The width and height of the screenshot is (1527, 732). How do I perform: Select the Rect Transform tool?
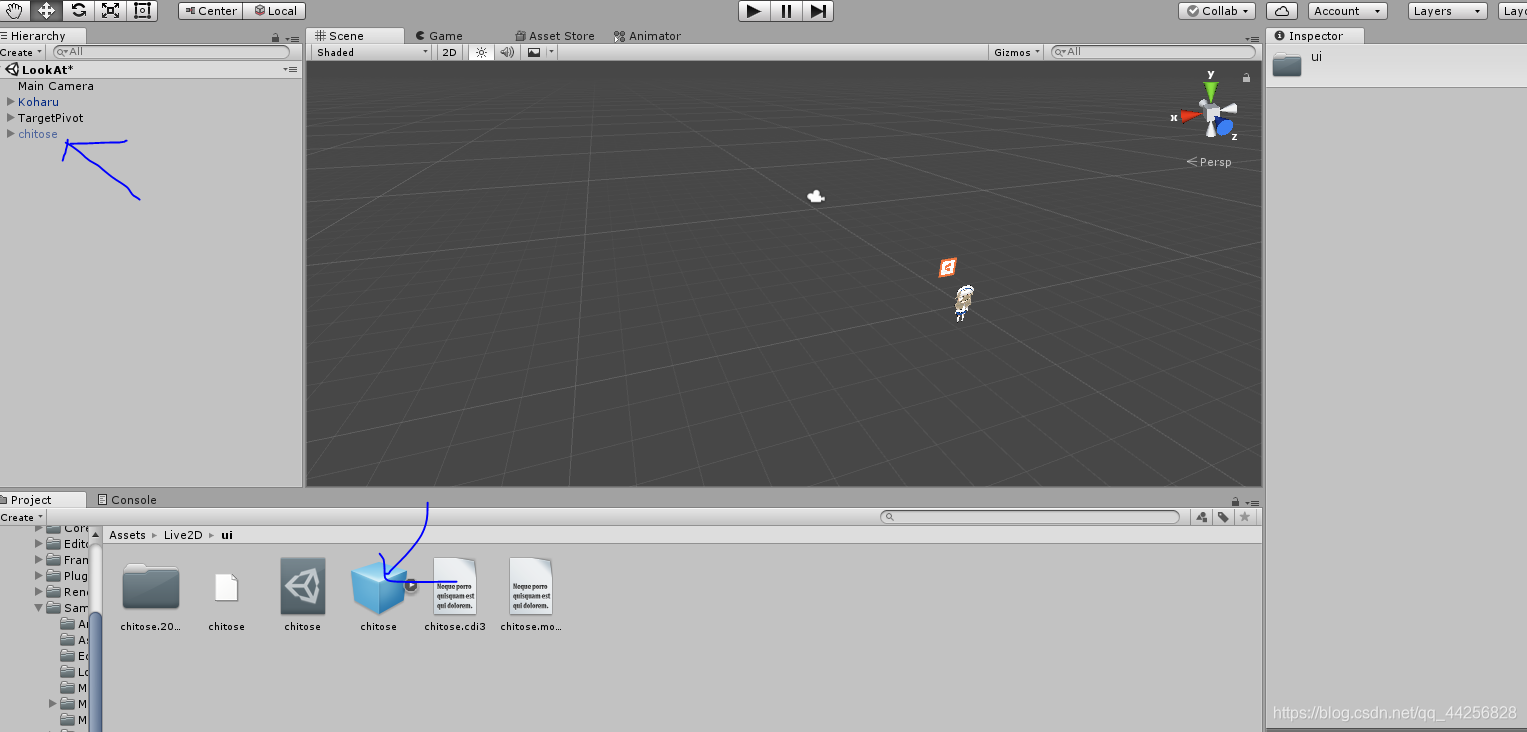tap(141, 11)
